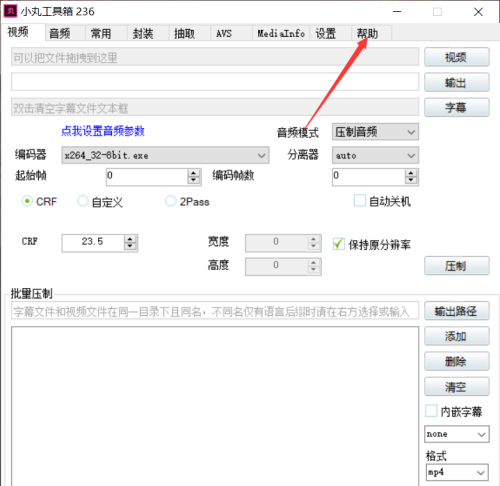The height and width of the screenshot is (486, 500).
Task: Decrease the CRF value with the down arrow
Action: tap(130, 247)
